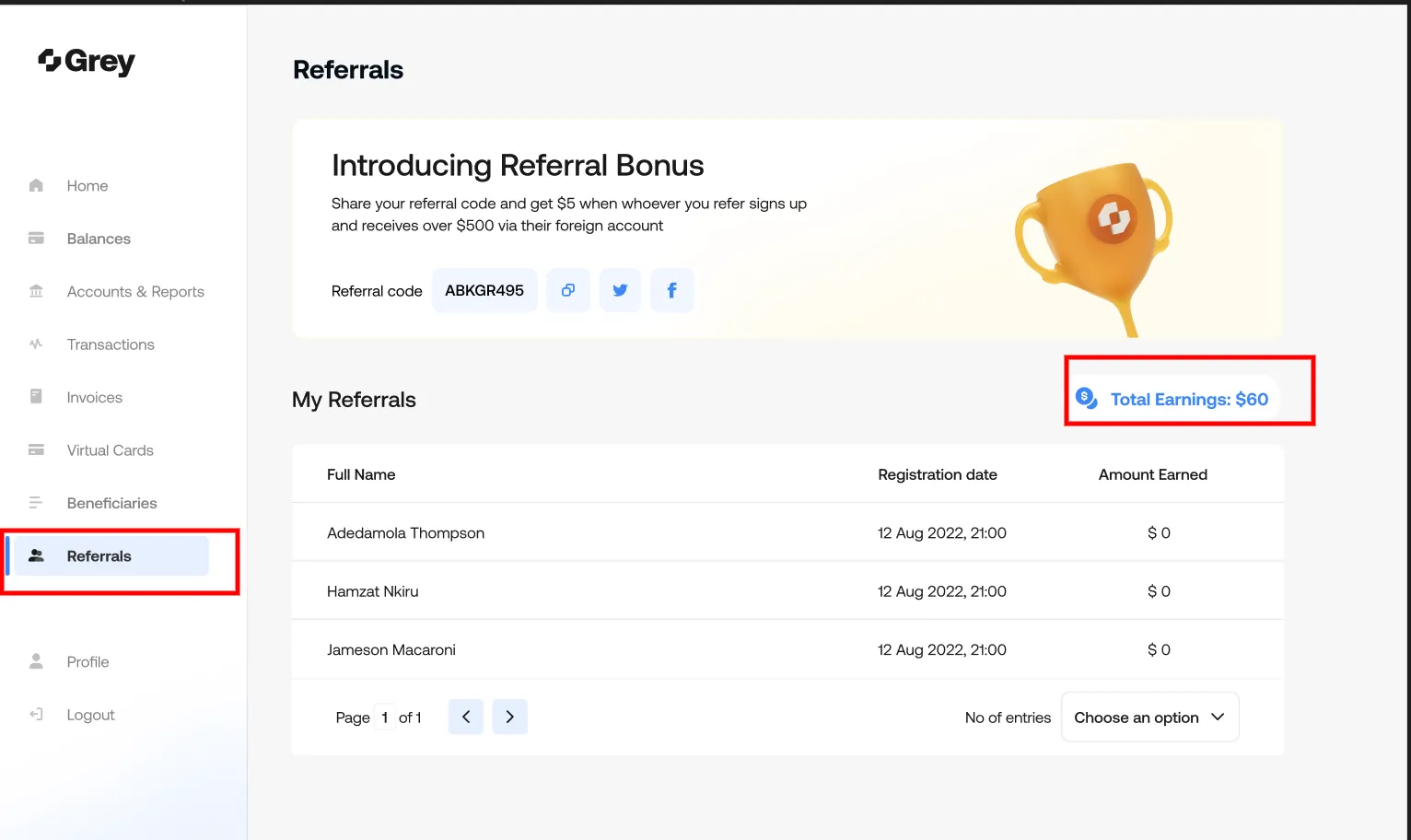1411x840 pixels.
Task: Go to next page of referrals
Action: click(510, 717)
